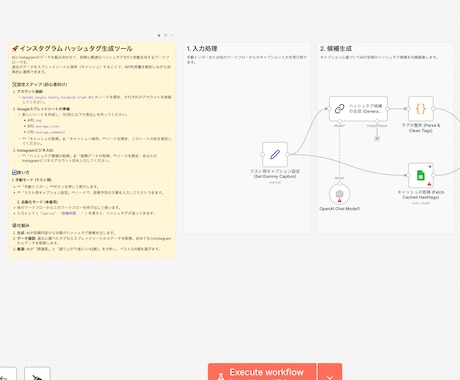Screen dimensions: 460x380
Task: Select the '1. 入力処理' section heading
Action: click(x=202, y=49)
